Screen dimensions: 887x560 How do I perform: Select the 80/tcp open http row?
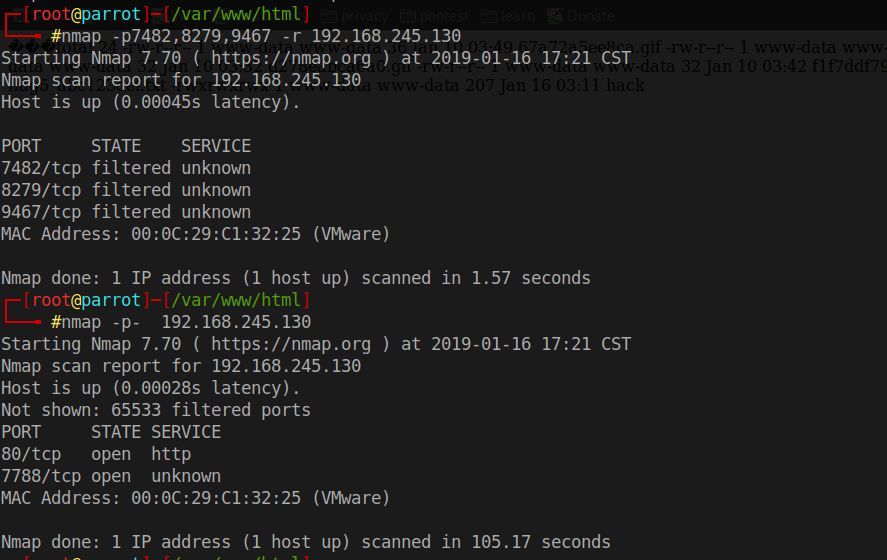coord(96,454)
